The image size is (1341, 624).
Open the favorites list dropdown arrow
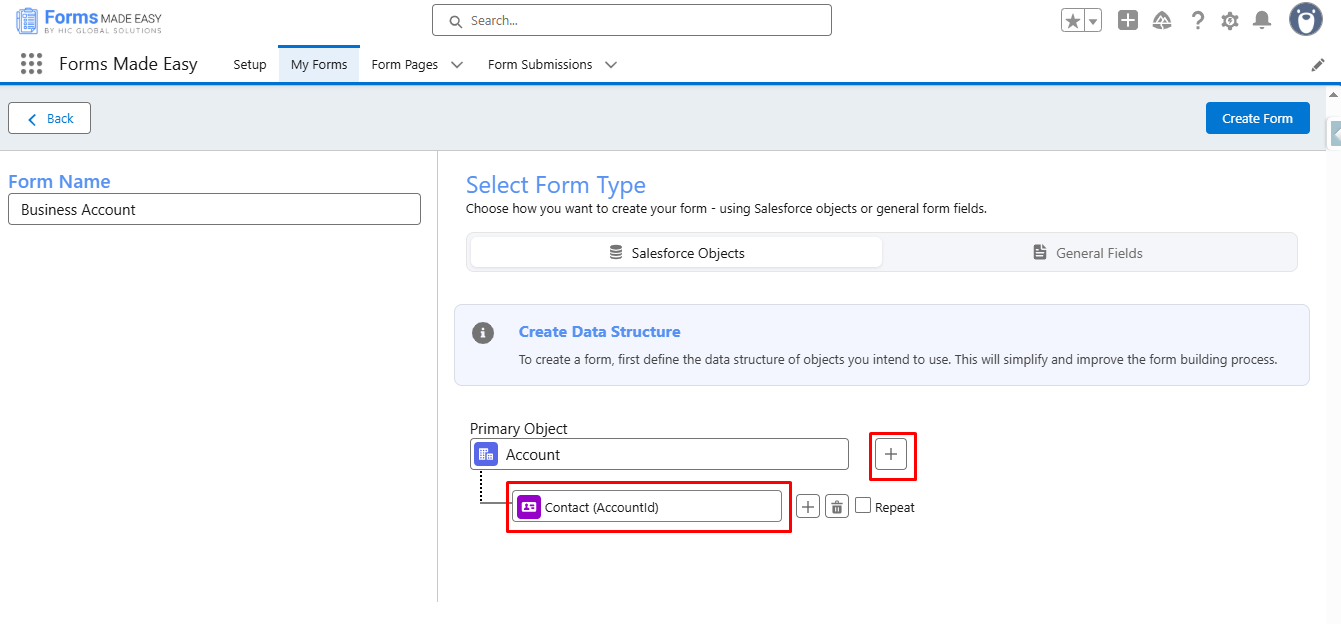pyautogui.click(x=1093, y=21)
